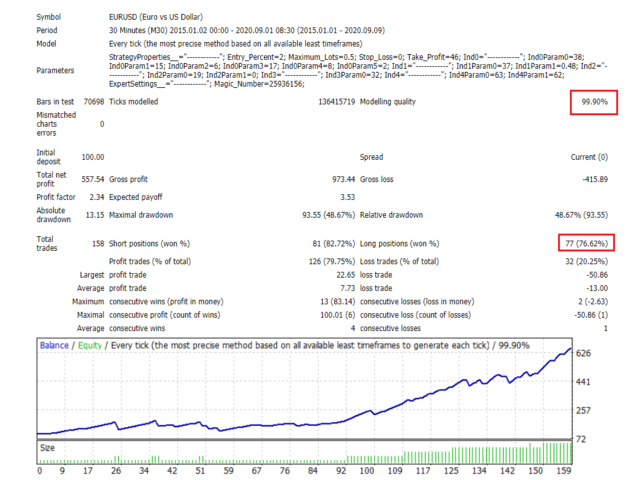Click the Bars in test value 70698
The width and height of the screenshot is (640, 480).
coord(94,102)
